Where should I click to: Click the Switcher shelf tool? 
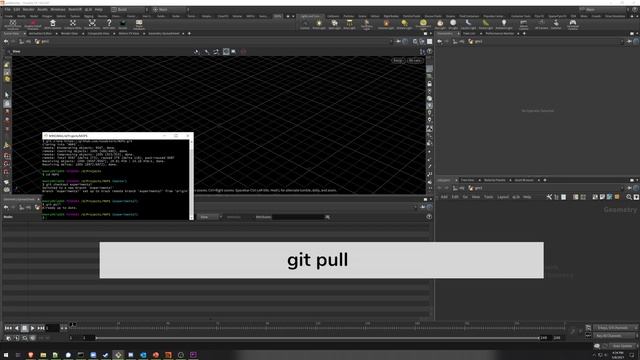point(556,24)
